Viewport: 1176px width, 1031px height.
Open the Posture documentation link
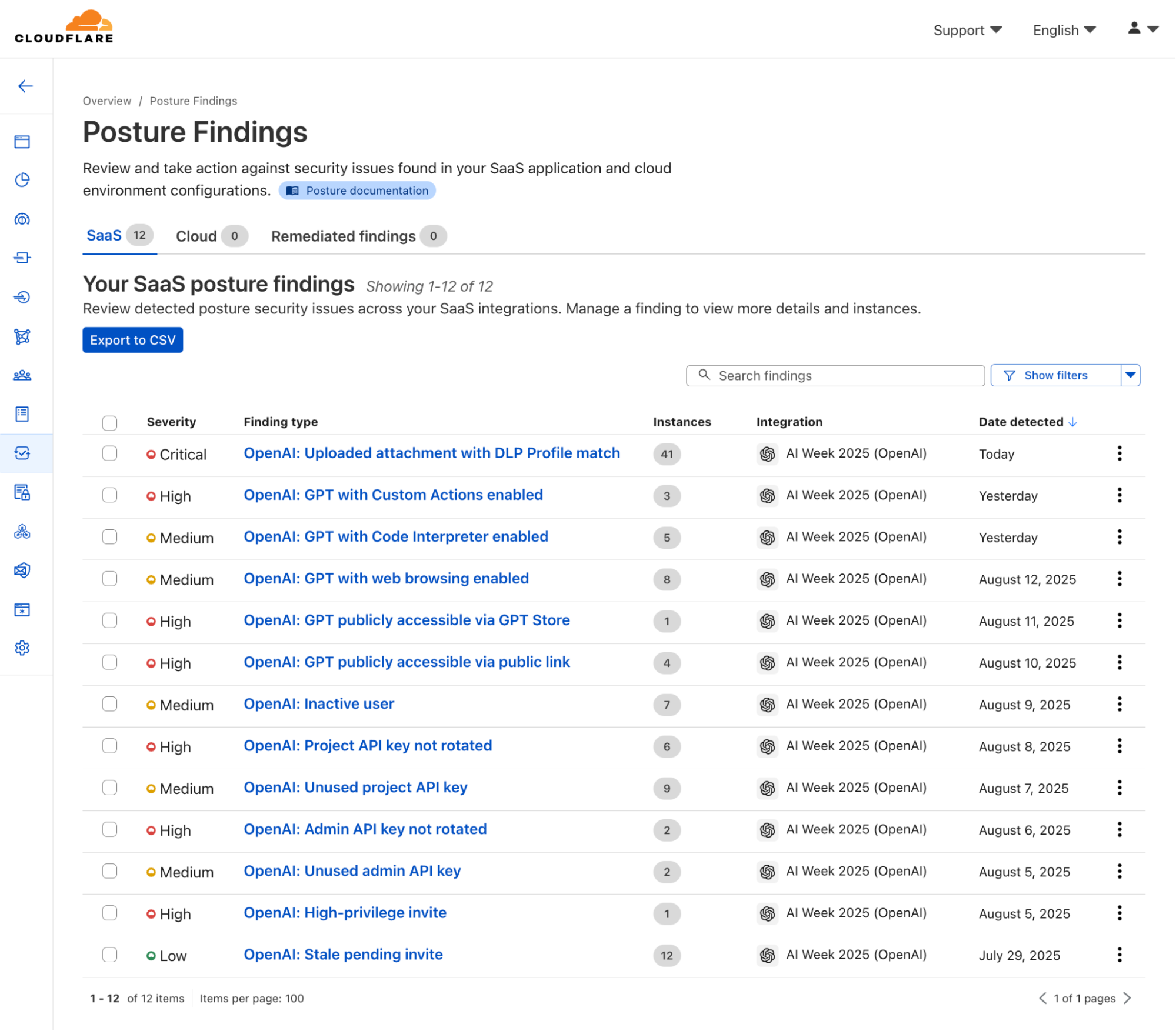[357, 191]
